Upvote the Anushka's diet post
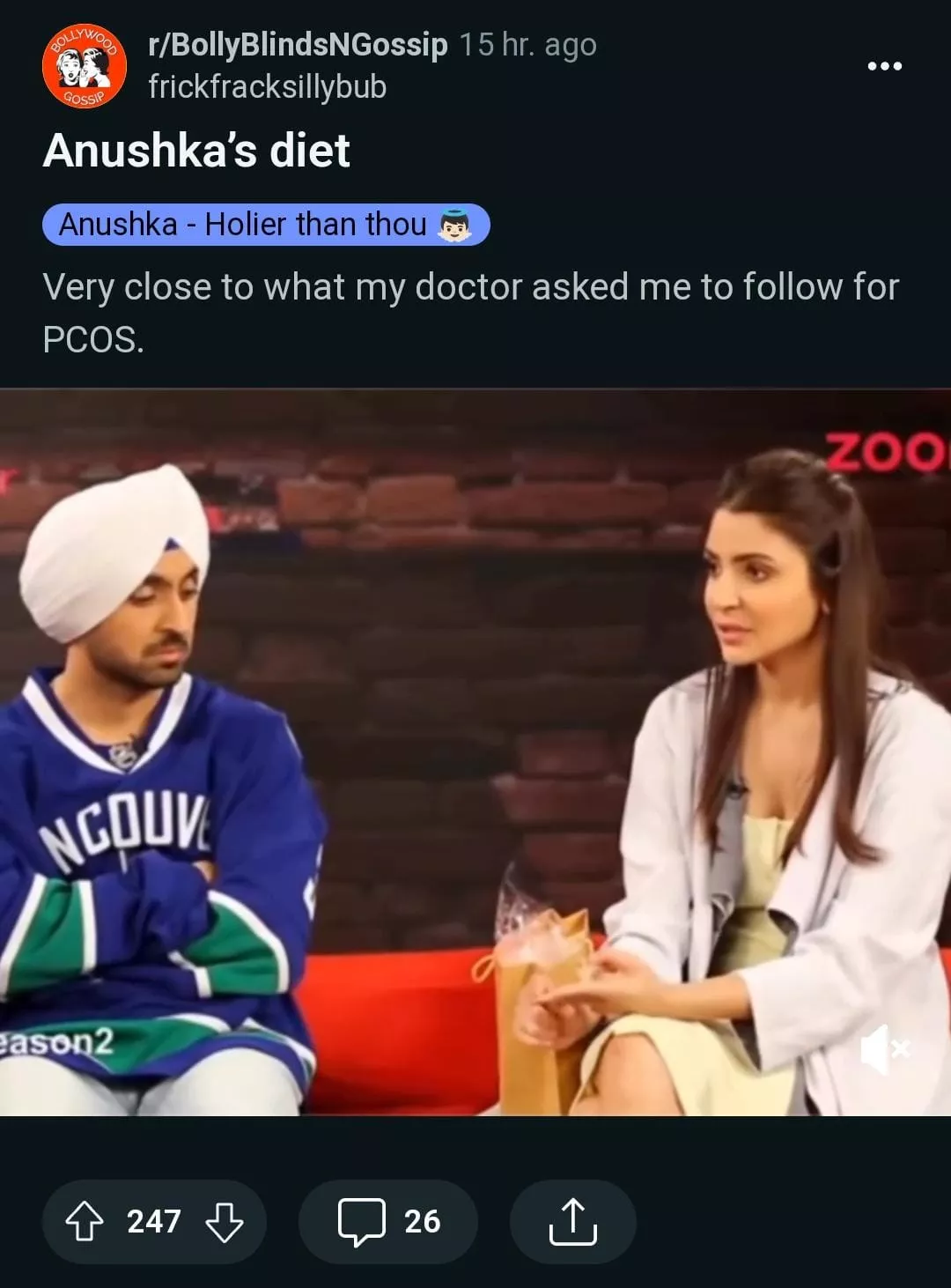The image size is (951, 1288). 85,1222
